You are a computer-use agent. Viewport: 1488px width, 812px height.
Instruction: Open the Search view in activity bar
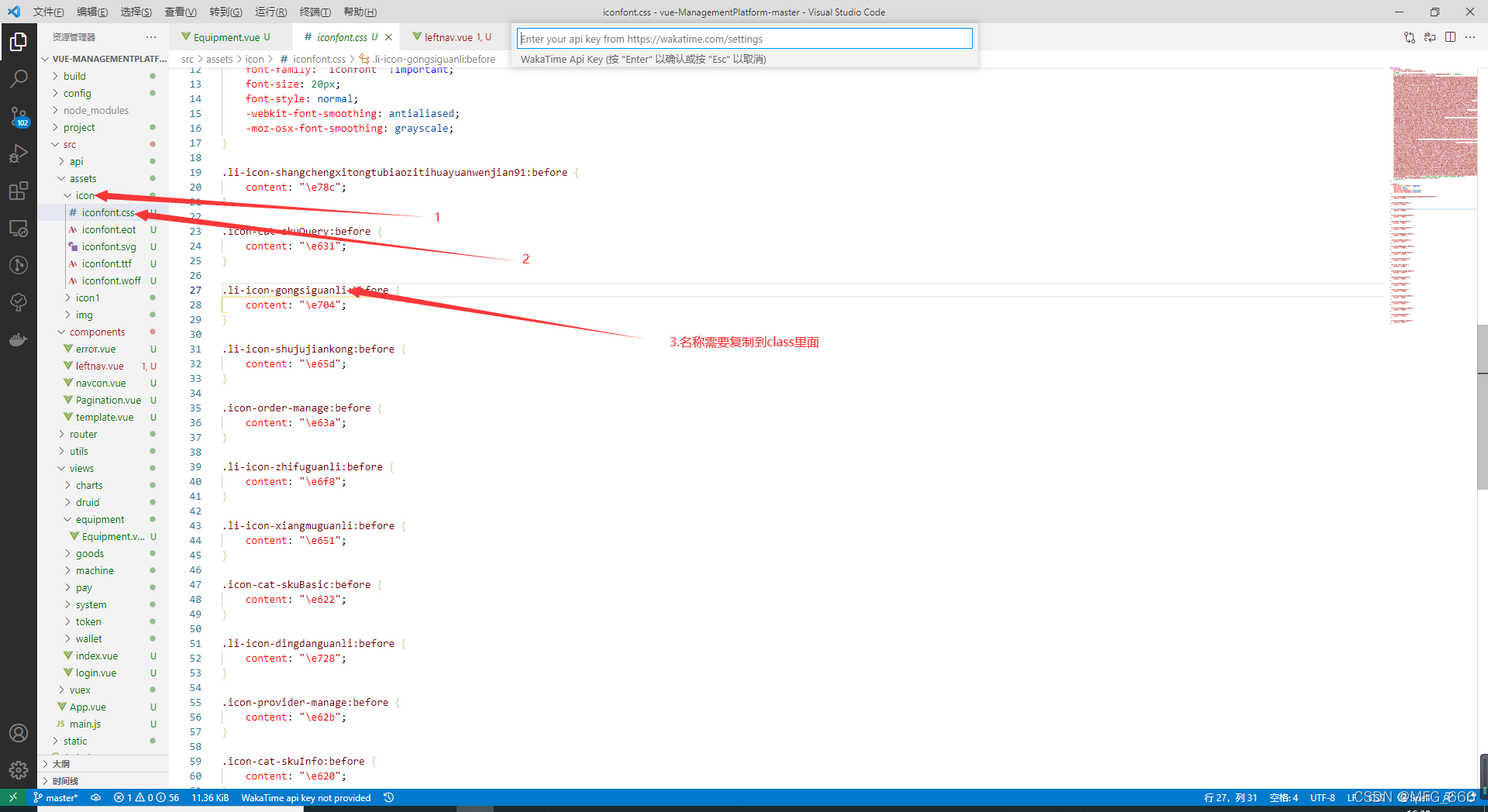pos(19,78)
